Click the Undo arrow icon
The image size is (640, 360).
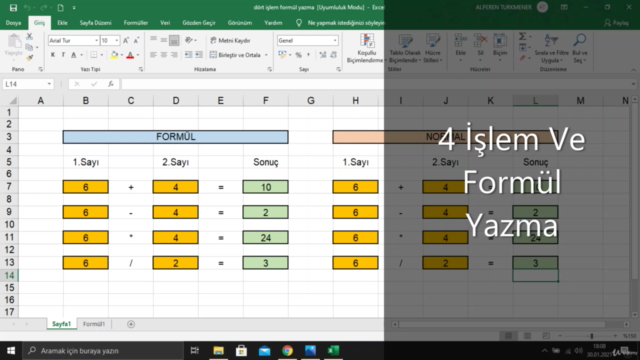[27, 7]
